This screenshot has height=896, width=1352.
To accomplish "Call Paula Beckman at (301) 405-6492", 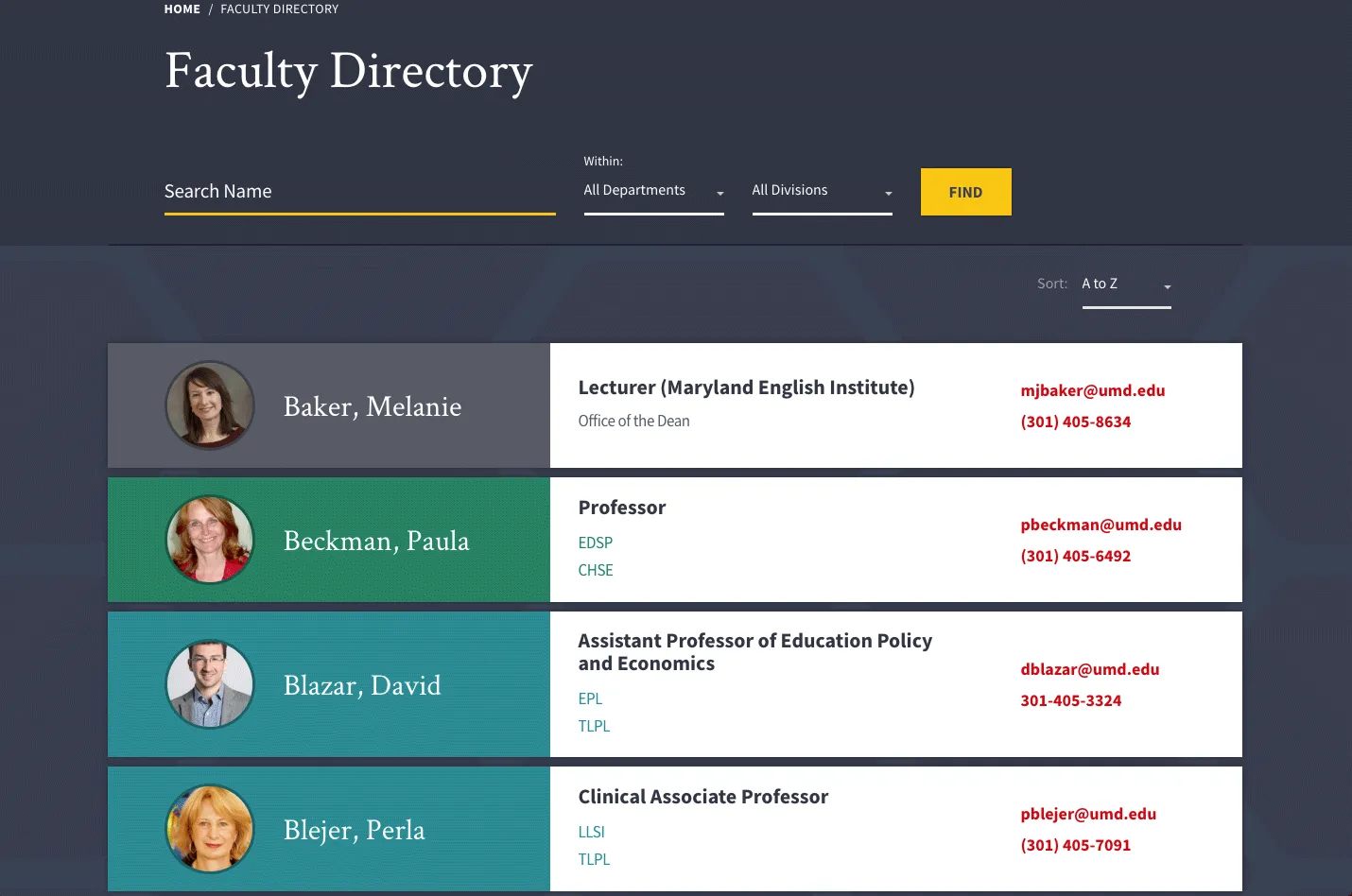I will pyautogui.click(x=1075, y=556).
